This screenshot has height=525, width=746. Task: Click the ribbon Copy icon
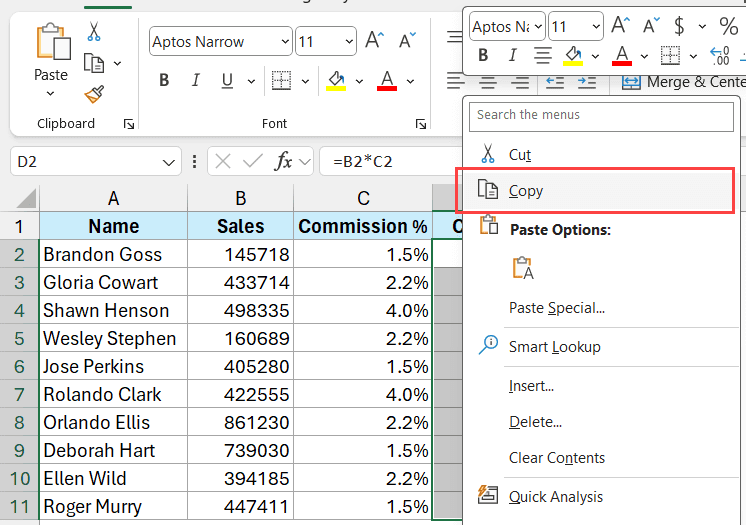tap(94, 63)
